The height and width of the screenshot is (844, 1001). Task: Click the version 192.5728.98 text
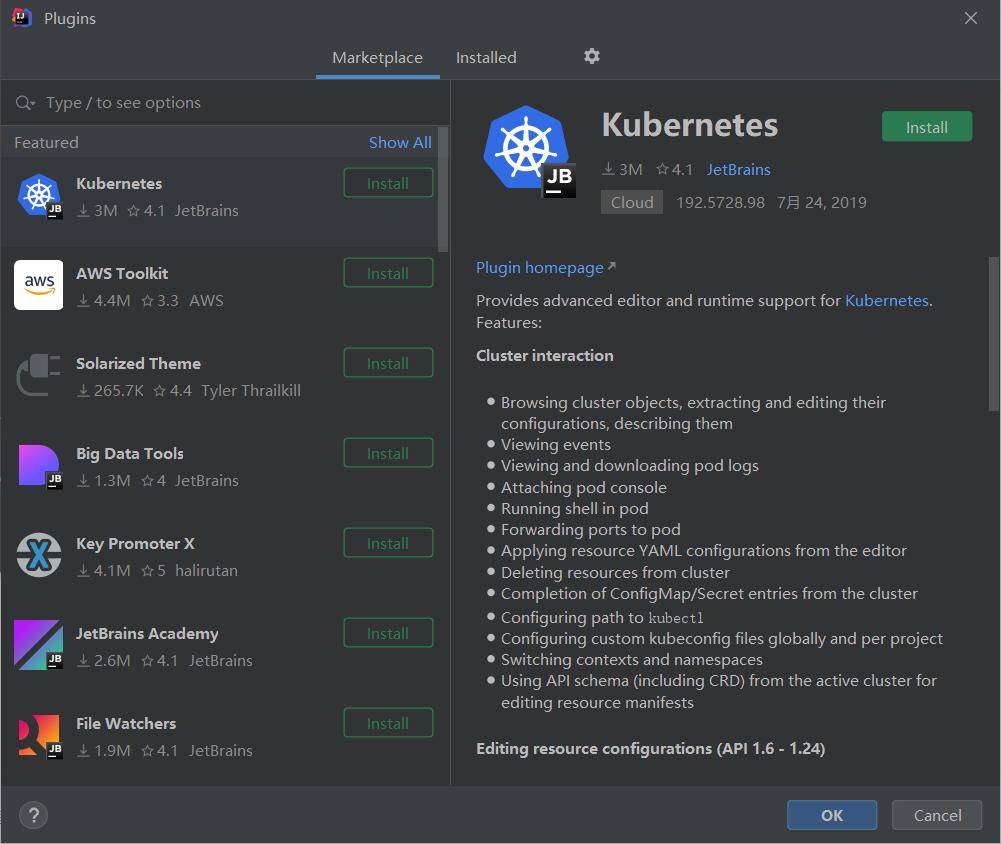[720, 203]
